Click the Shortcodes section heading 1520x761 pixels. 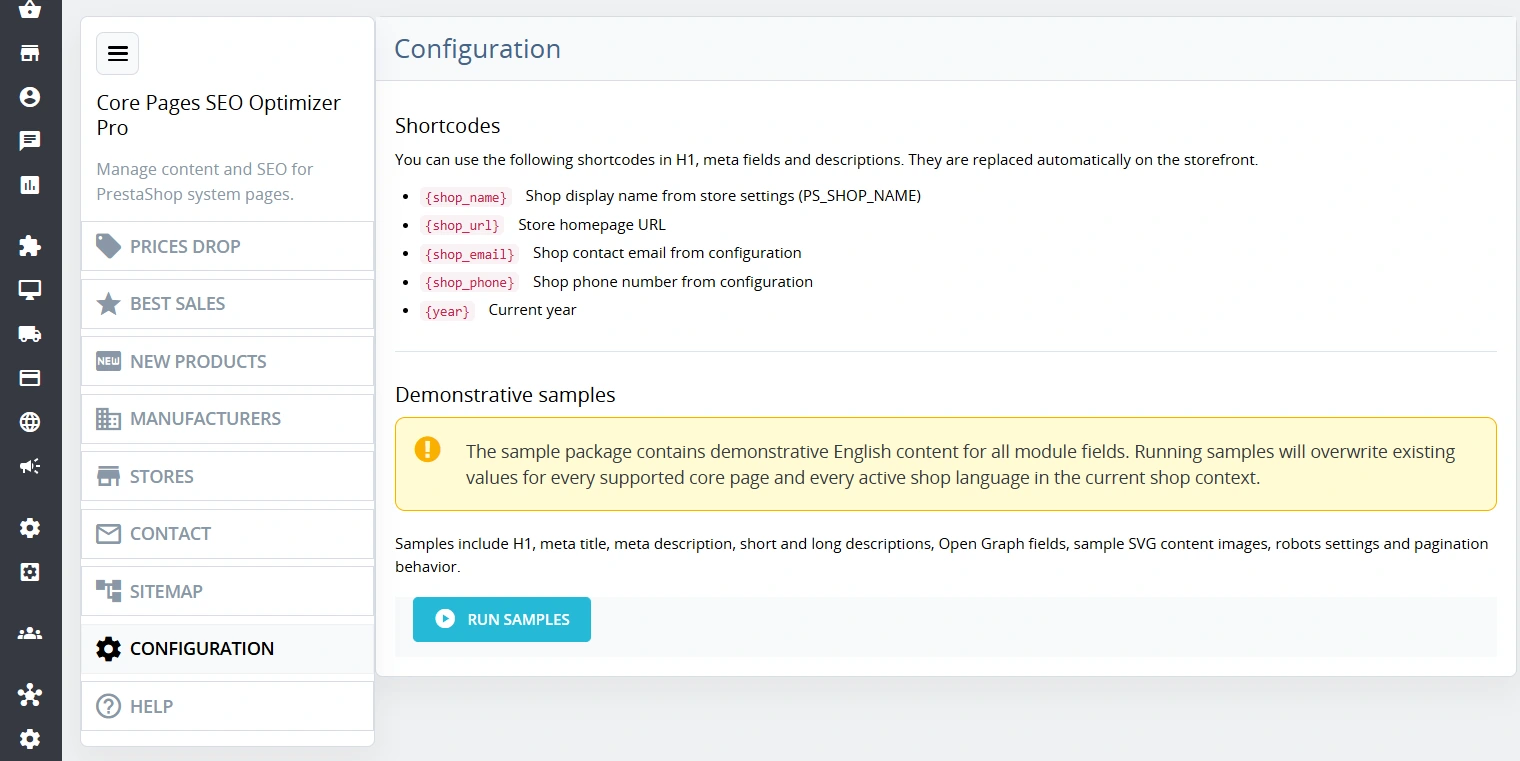448,126
